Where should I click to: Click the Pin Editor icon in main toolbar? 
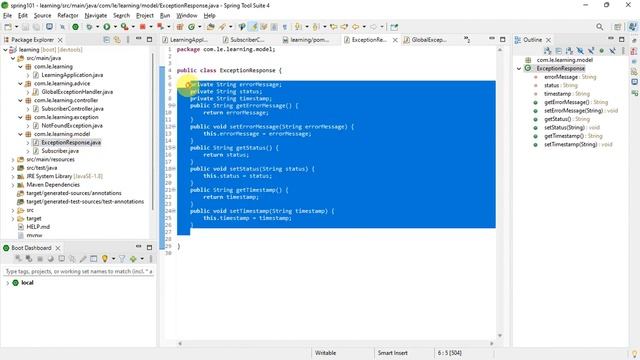394,27
